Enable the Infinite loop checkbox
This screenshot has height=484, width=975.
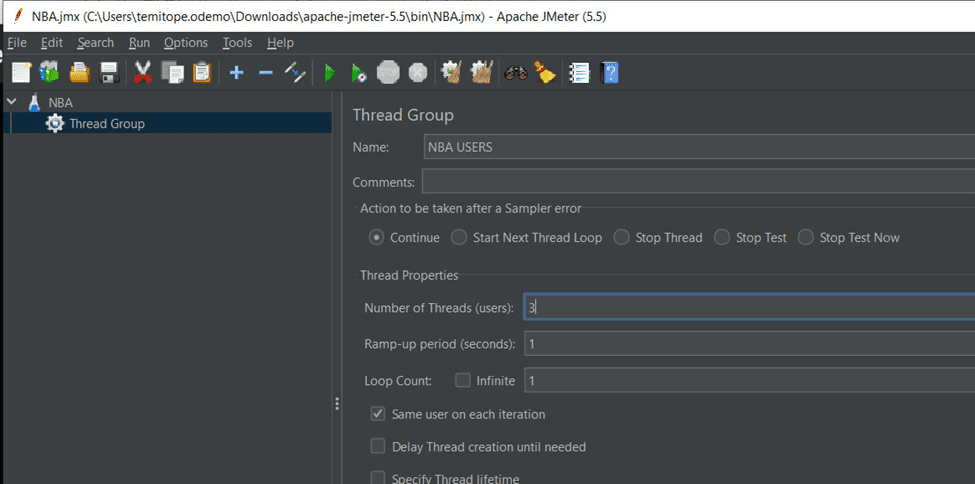[x=463, y=380]
